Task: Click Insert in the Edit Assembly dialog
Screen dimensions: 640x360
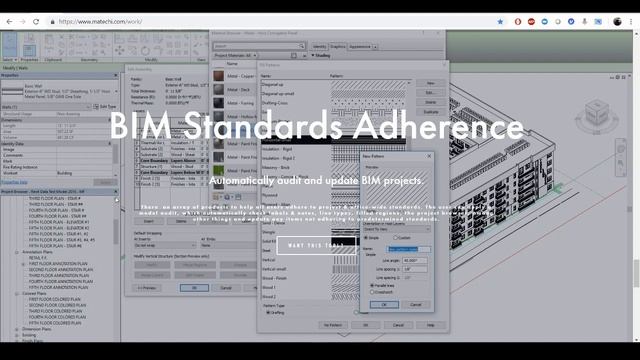Action: point(149,221)
